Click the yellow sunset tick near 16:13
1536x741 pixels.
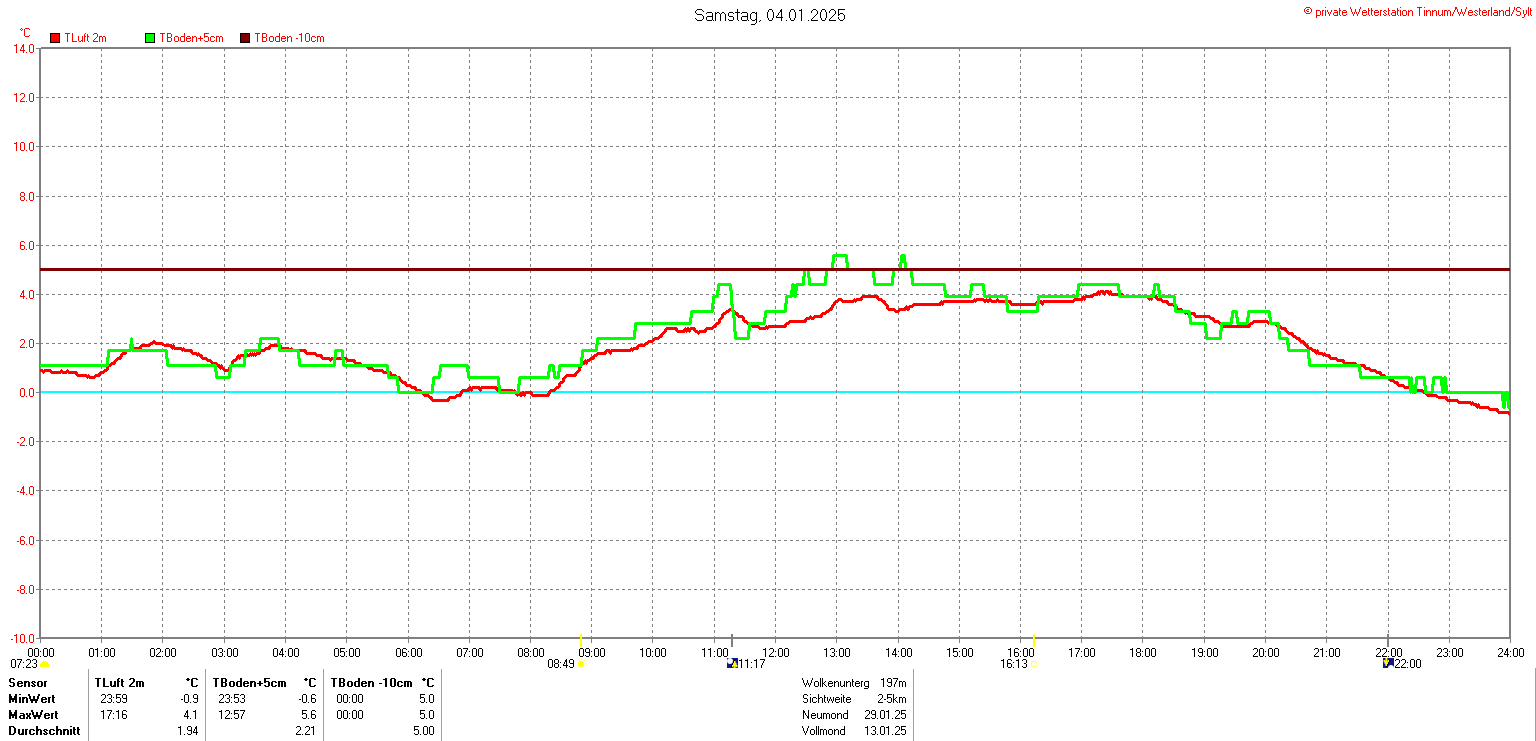[1034, 640]
